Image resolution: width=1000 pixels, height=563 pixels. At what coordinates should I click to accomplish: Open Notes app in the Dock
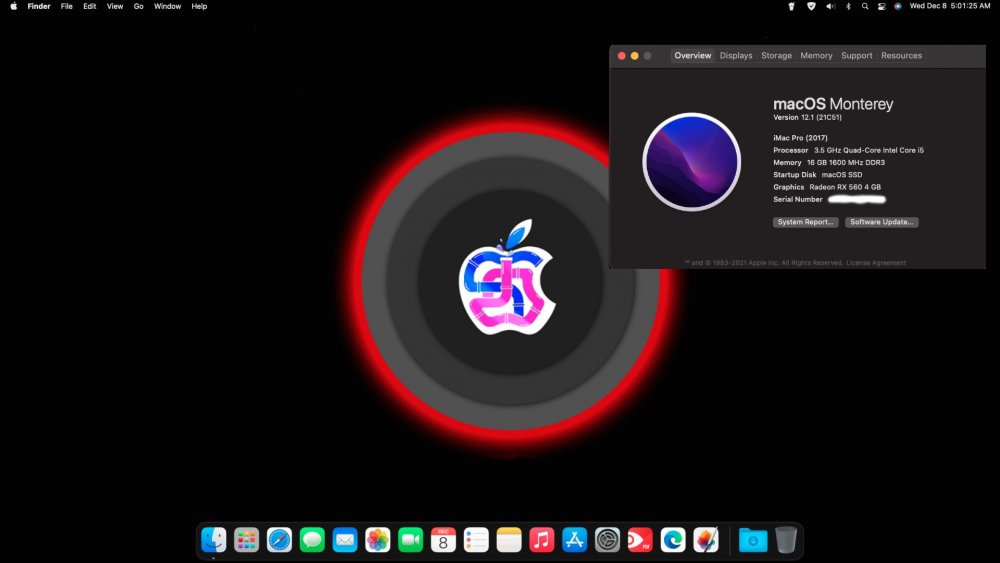click(509, 540)
